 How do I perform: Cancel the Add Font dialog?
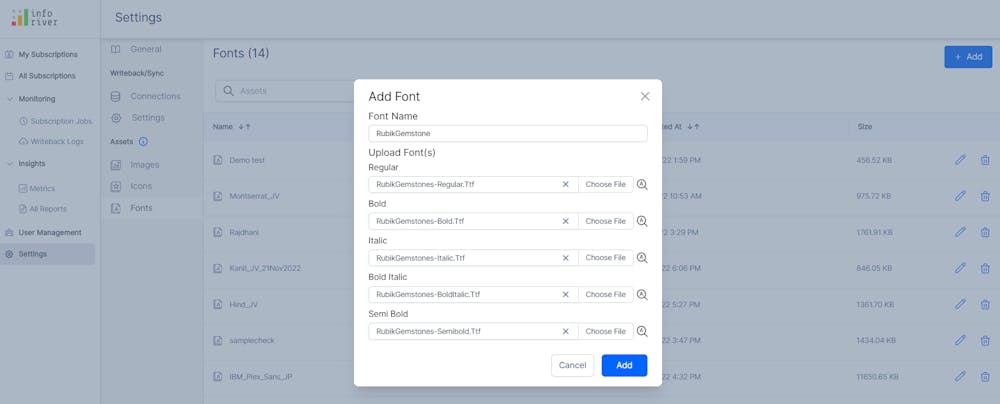tap(572, 365)
